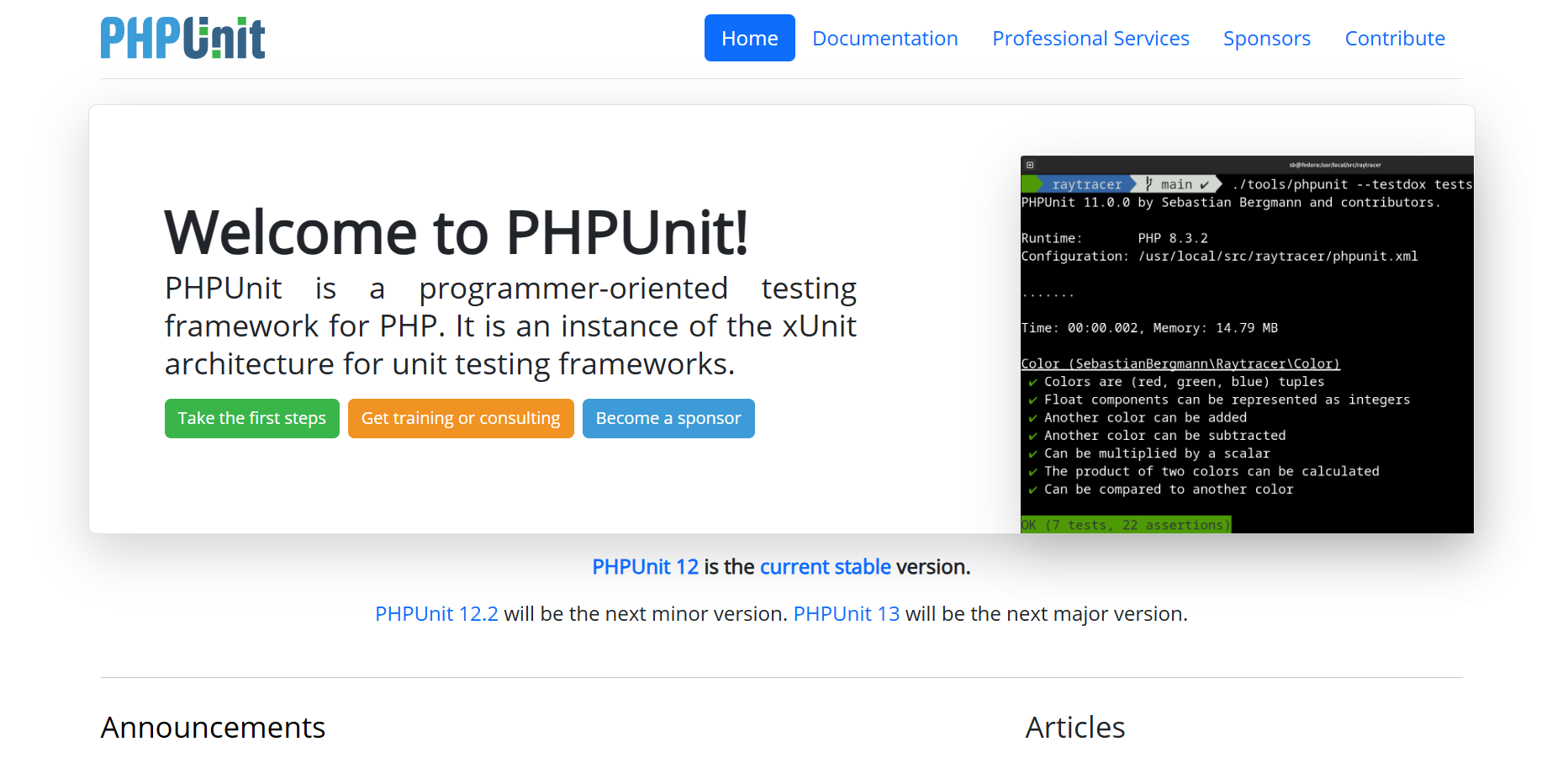1568x763 pixels.
Task: Click the Welcome to PHPUnit! heading
Action: (x=456, y=232)
